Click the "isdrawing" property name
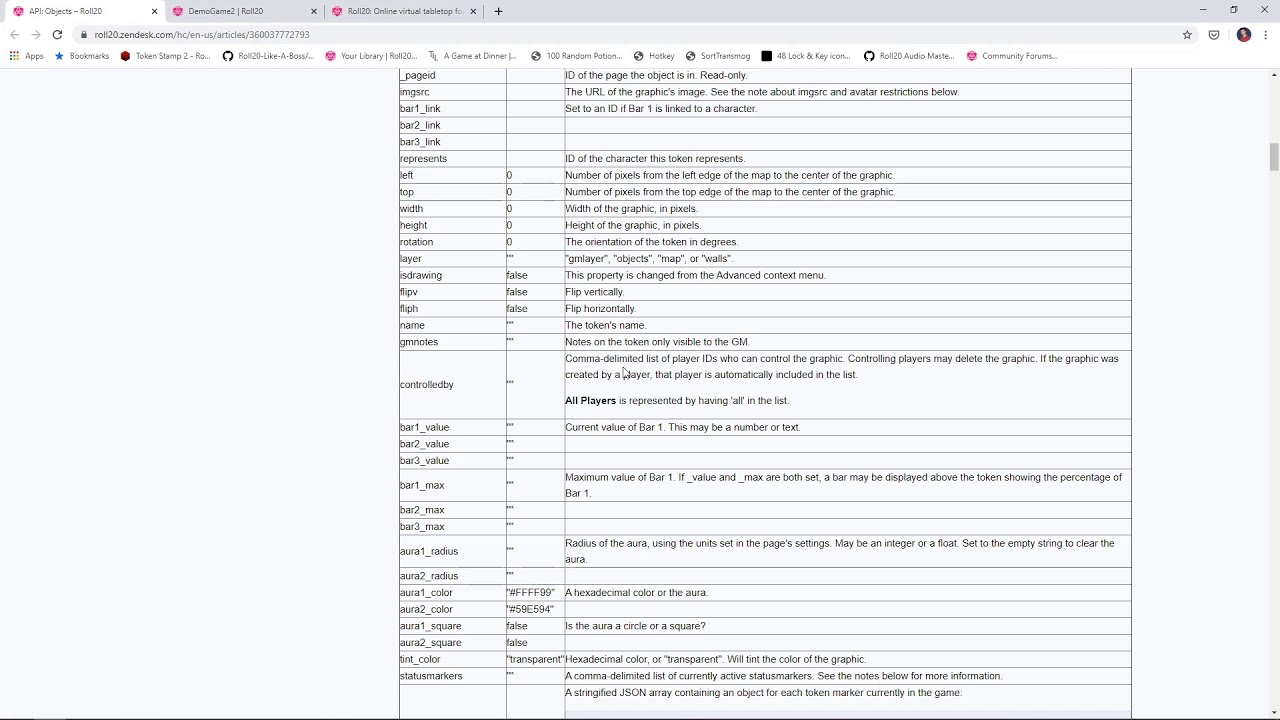The height and width of the screenshot is (720, 1280). pyautogui.click(x=420, y=276)
